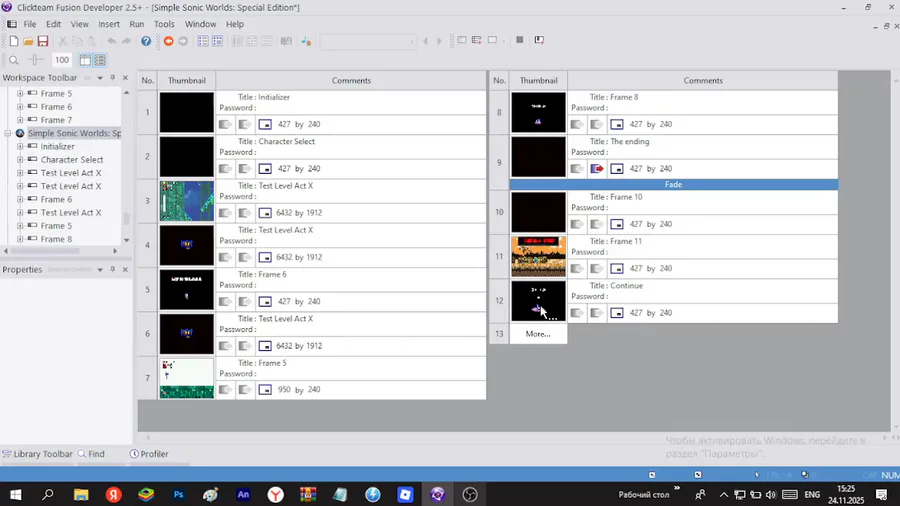The image size is (900, 506).
Task: Open Windows Start menu
Action: pyautogui.click(x=15, y=494)
